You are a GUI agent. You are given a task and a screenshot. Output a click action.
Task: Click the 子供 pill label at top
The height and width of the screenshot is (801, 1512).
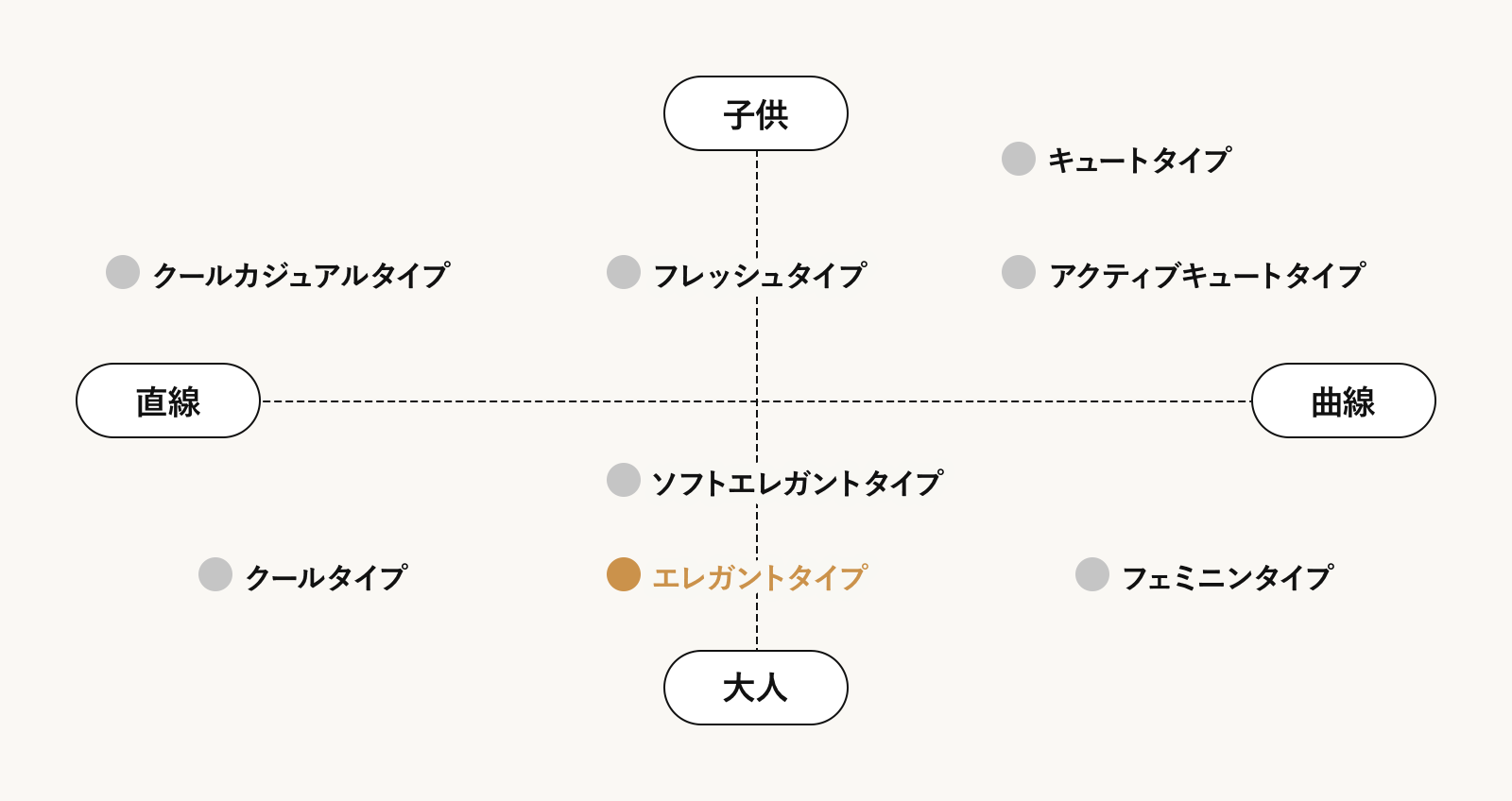click(756, 113)
